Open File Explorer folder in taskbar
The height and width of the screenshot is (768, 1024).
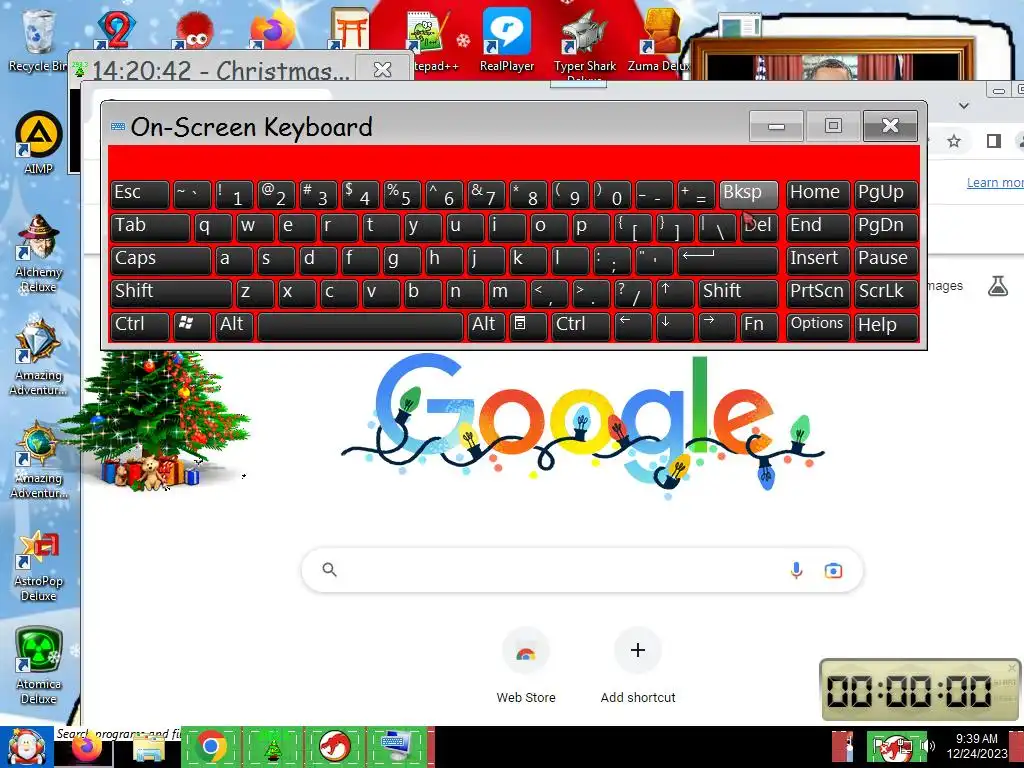pyautogui.click(x=148, y=749)
